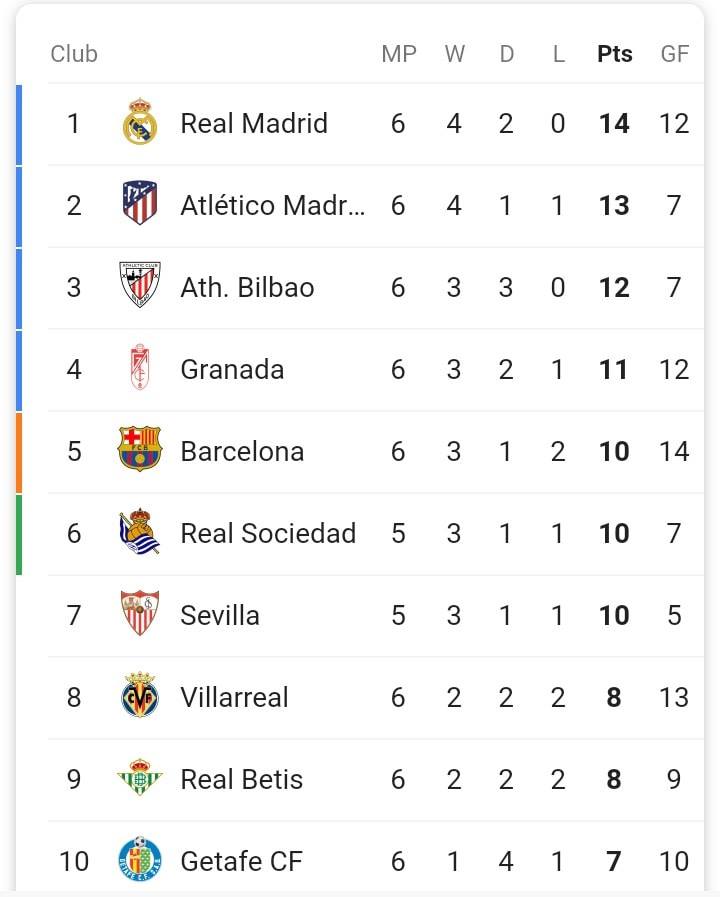
Task: Click Real Madrid's 14 points value
Action: [x=614, y=124]
